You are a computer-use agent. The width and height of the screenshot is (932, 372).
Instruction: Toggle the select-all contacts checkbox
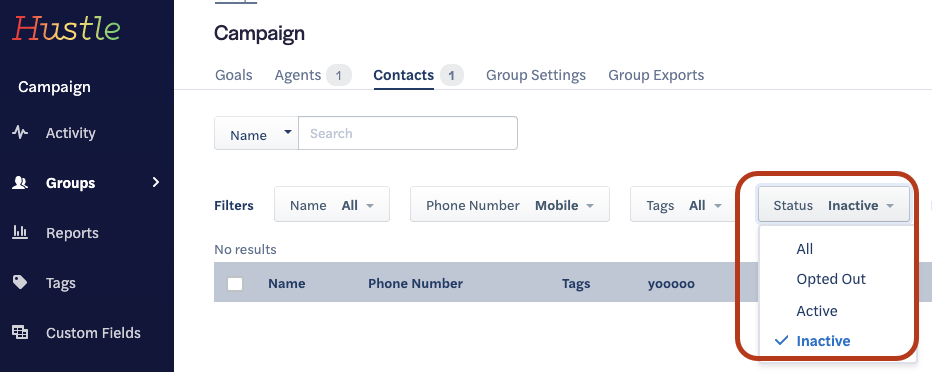[x=235, y=283]
